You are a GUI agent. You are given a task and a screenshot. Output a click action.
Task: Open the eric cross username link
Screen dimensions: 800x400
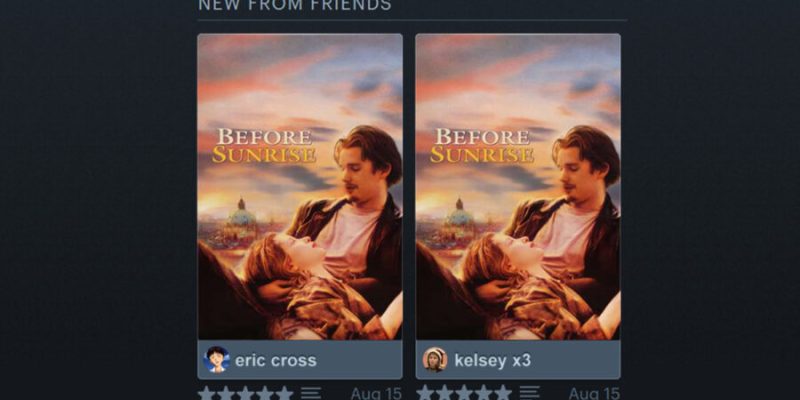276,360
